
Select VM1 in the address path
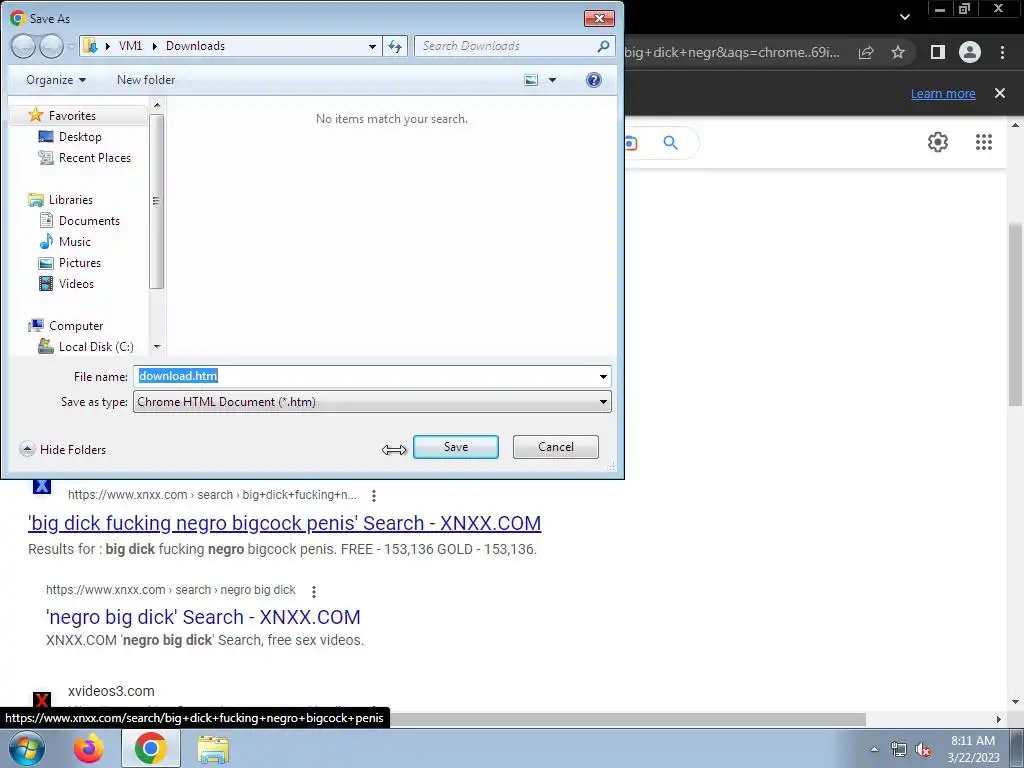[x=130, y=46]
